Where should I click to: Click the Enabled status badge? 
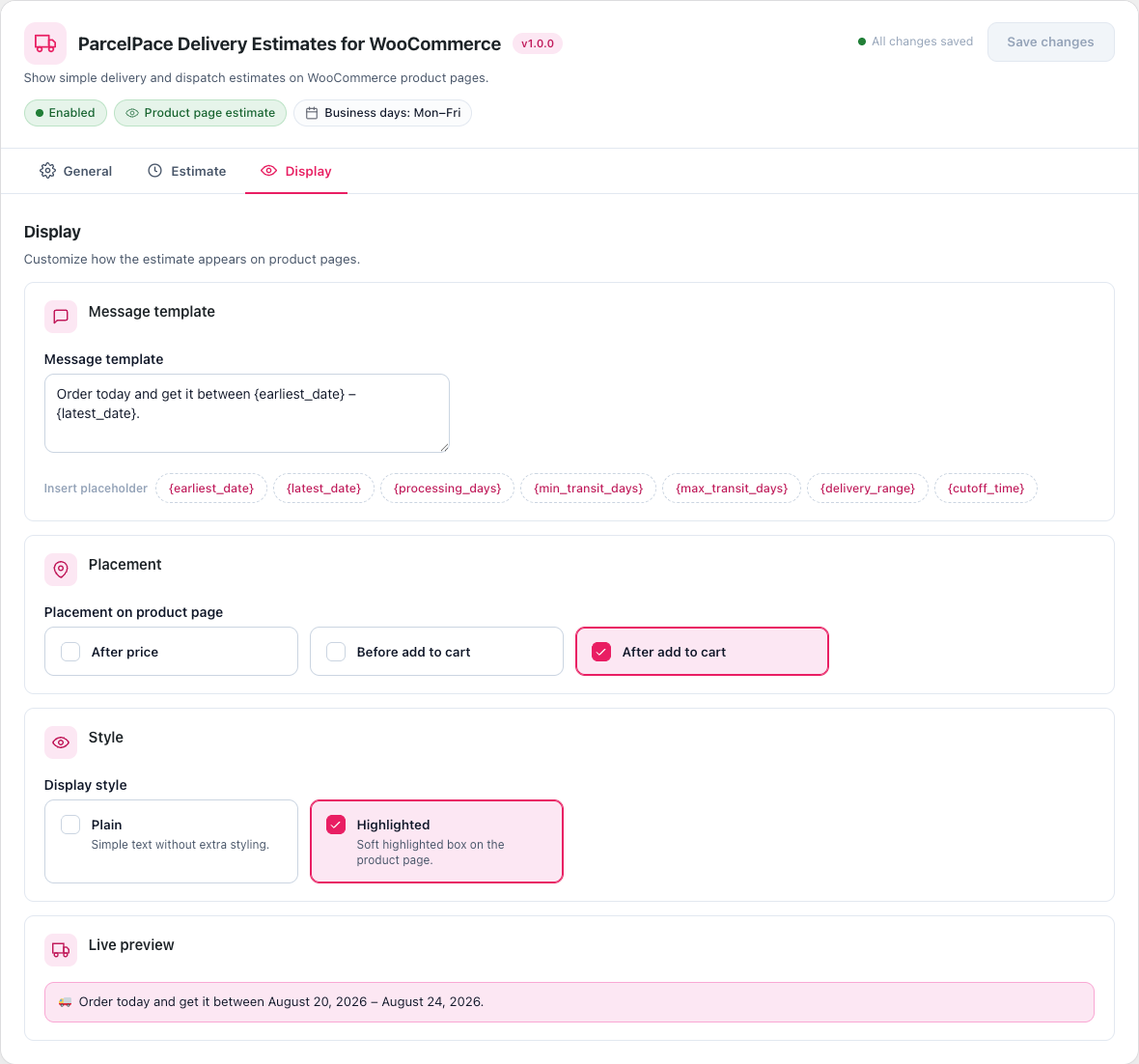coord(66,113)
